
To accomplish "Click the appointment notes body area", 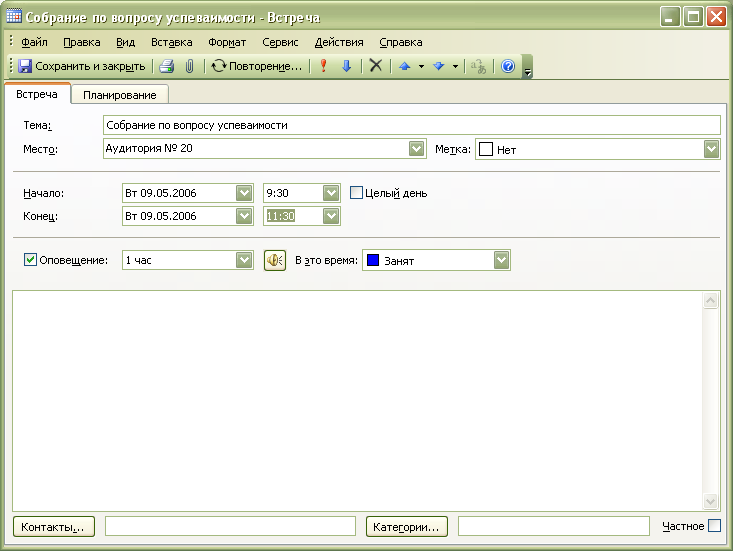I will [357, 401].
